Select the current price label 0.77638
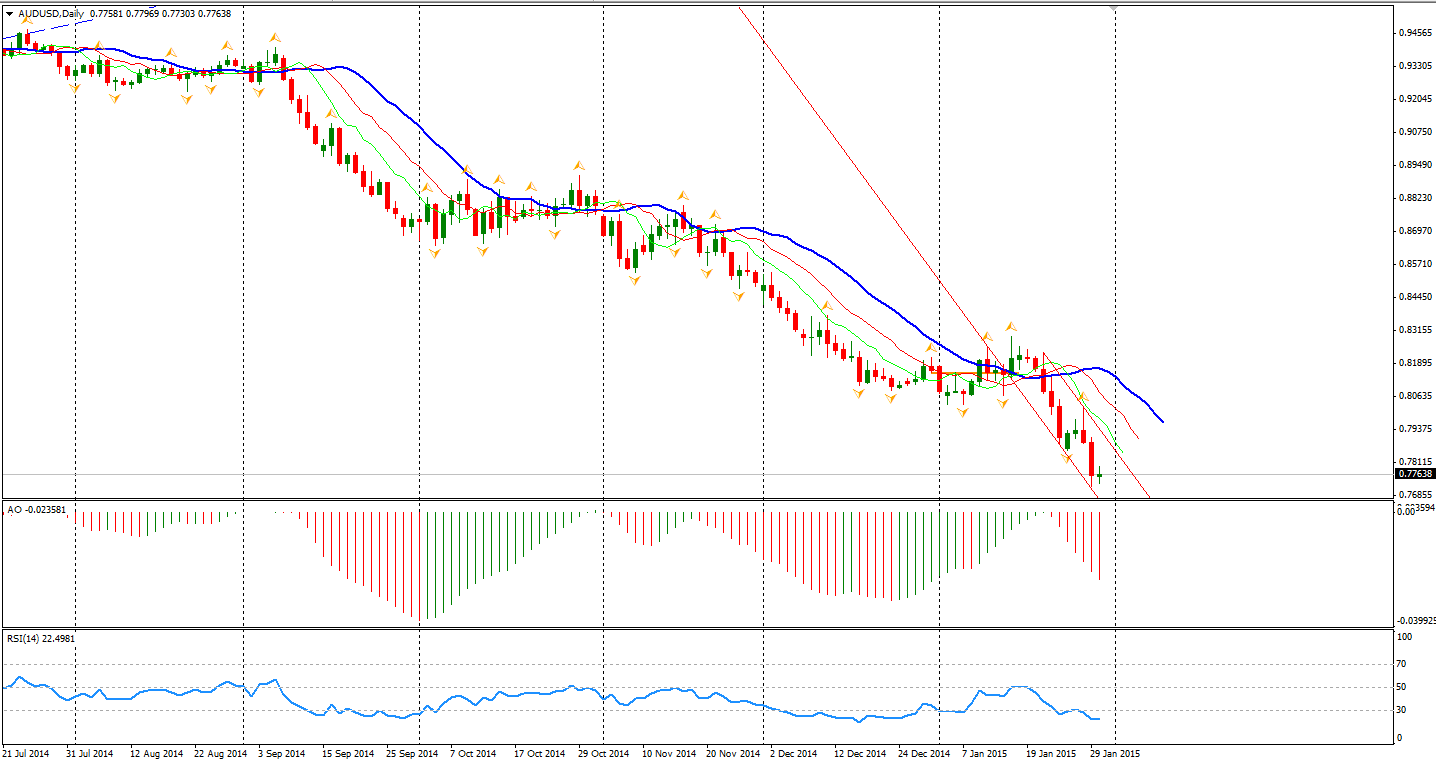 click(x=1415, y=474)
